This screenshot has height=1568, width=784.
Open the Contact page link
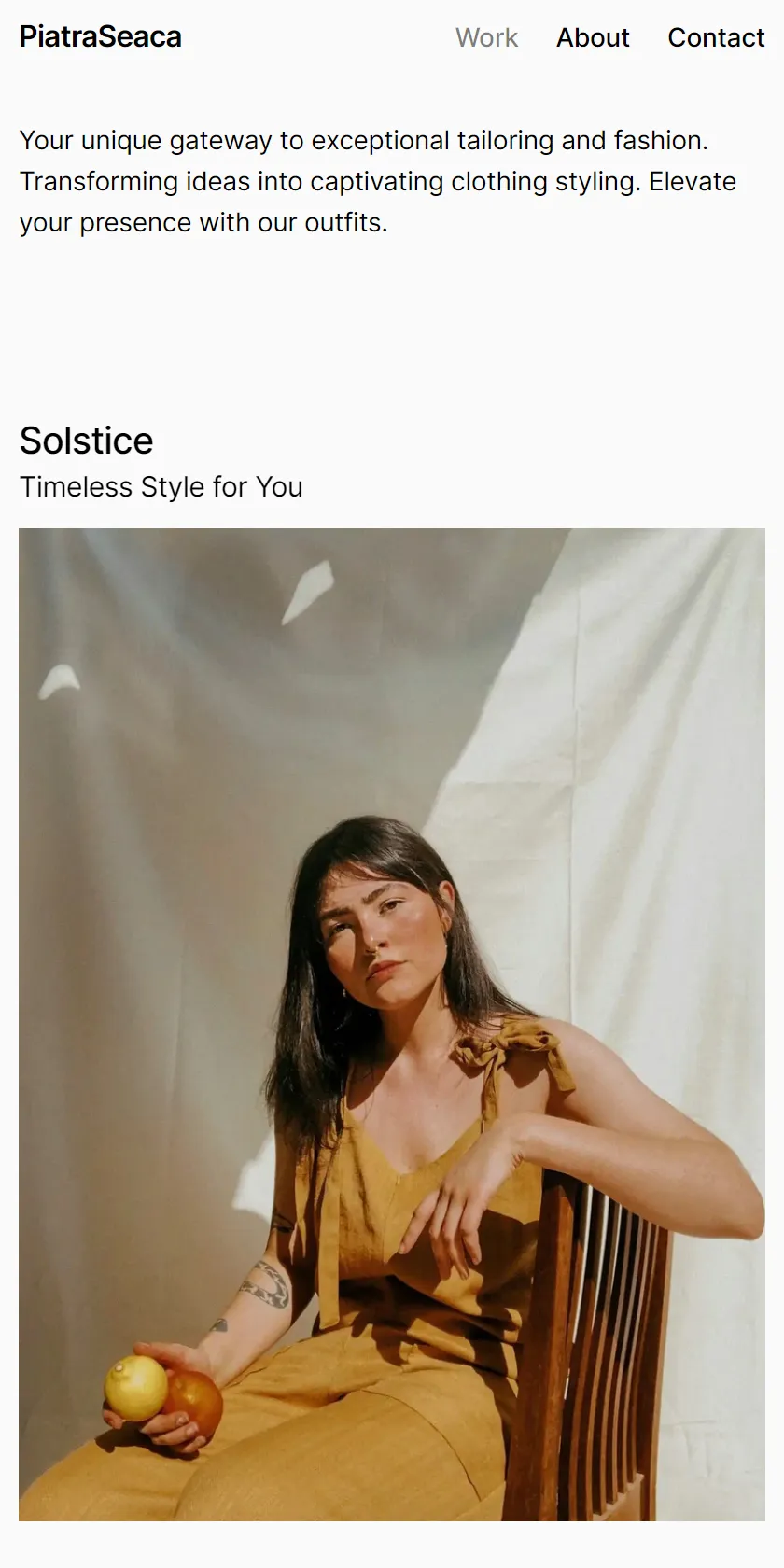click(x=716, y=37)
